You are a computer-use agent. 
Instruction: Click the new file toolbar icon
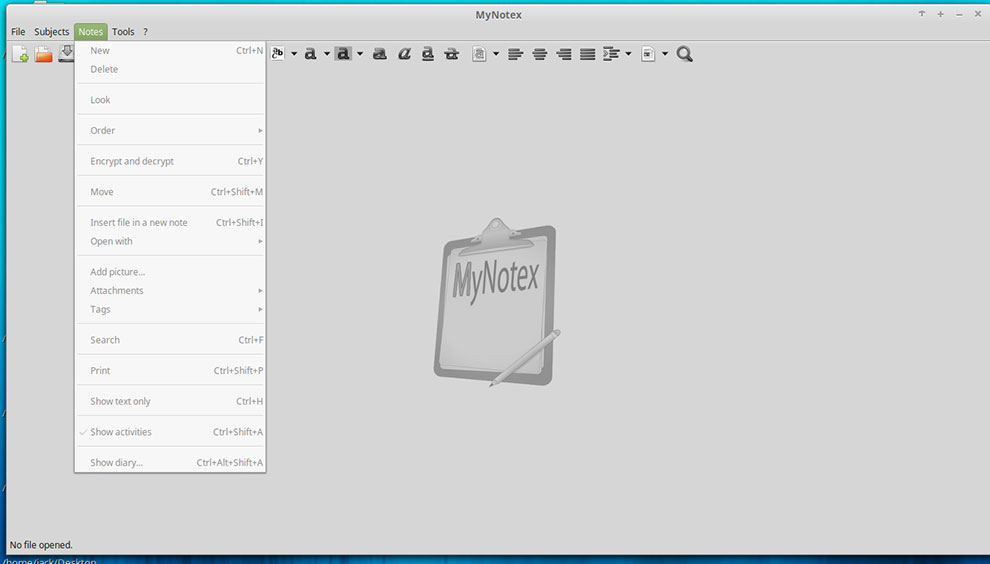click(x=20, y=54)
